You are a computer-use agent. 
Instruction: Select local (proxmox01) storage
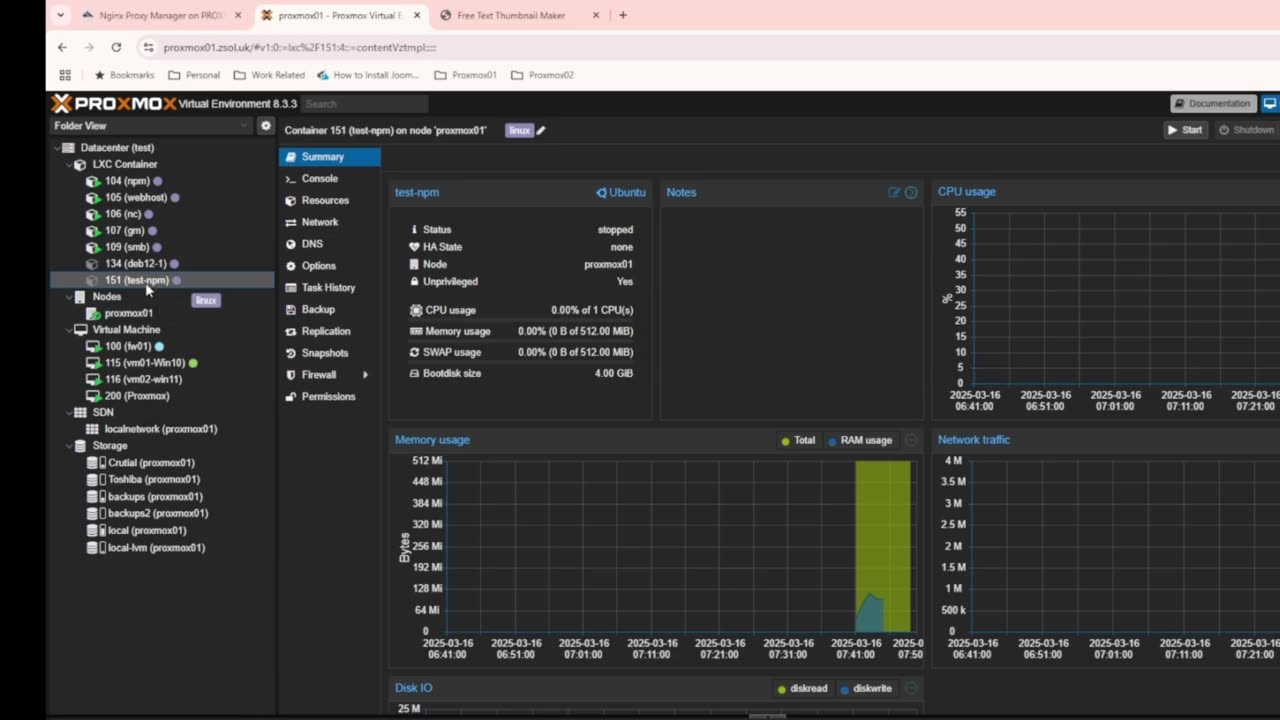click(x=147, y=531)
